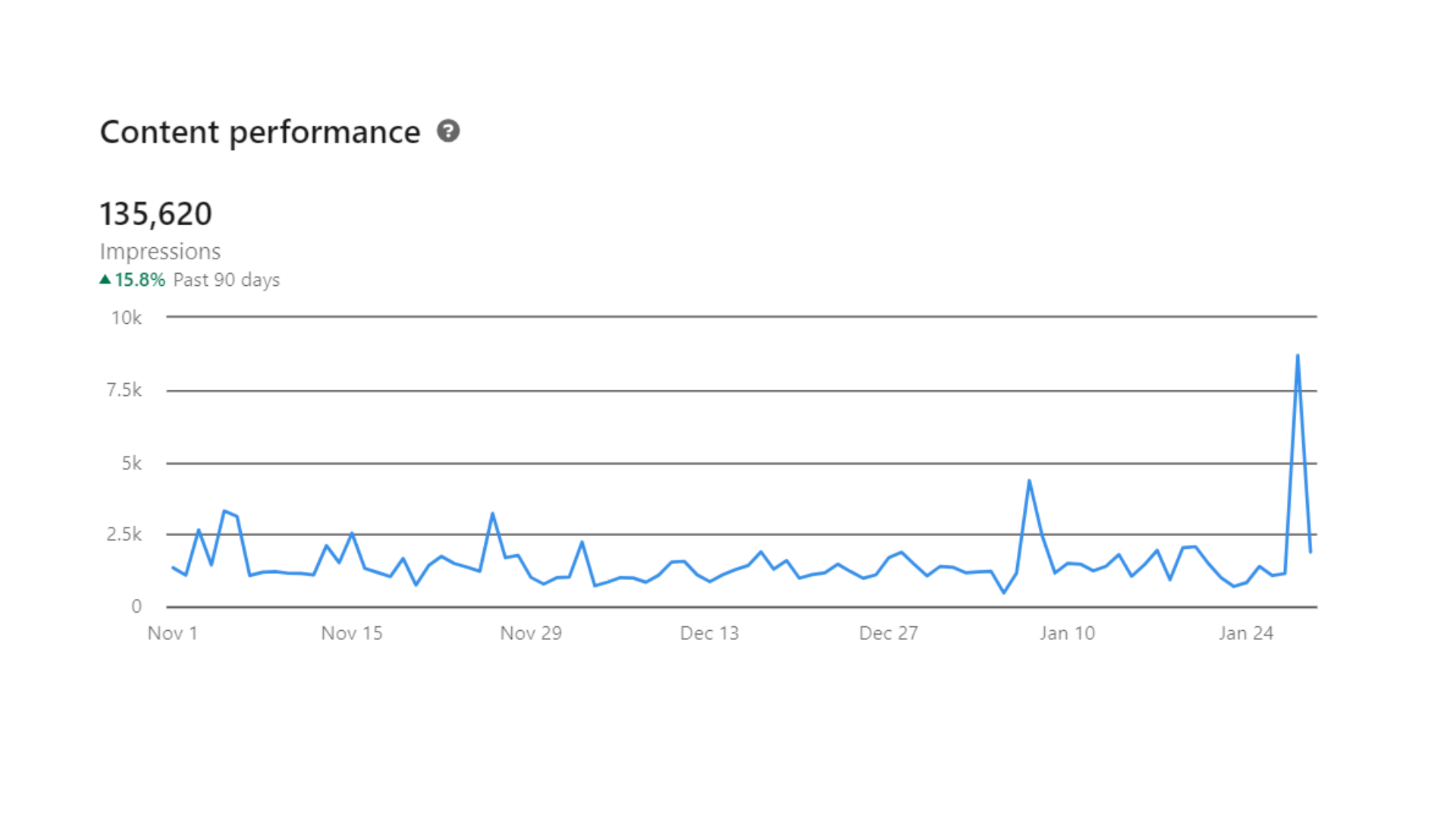Select the Content performance heading
The width and height of the screenshot is (1456, 819).
click(260, 132)
